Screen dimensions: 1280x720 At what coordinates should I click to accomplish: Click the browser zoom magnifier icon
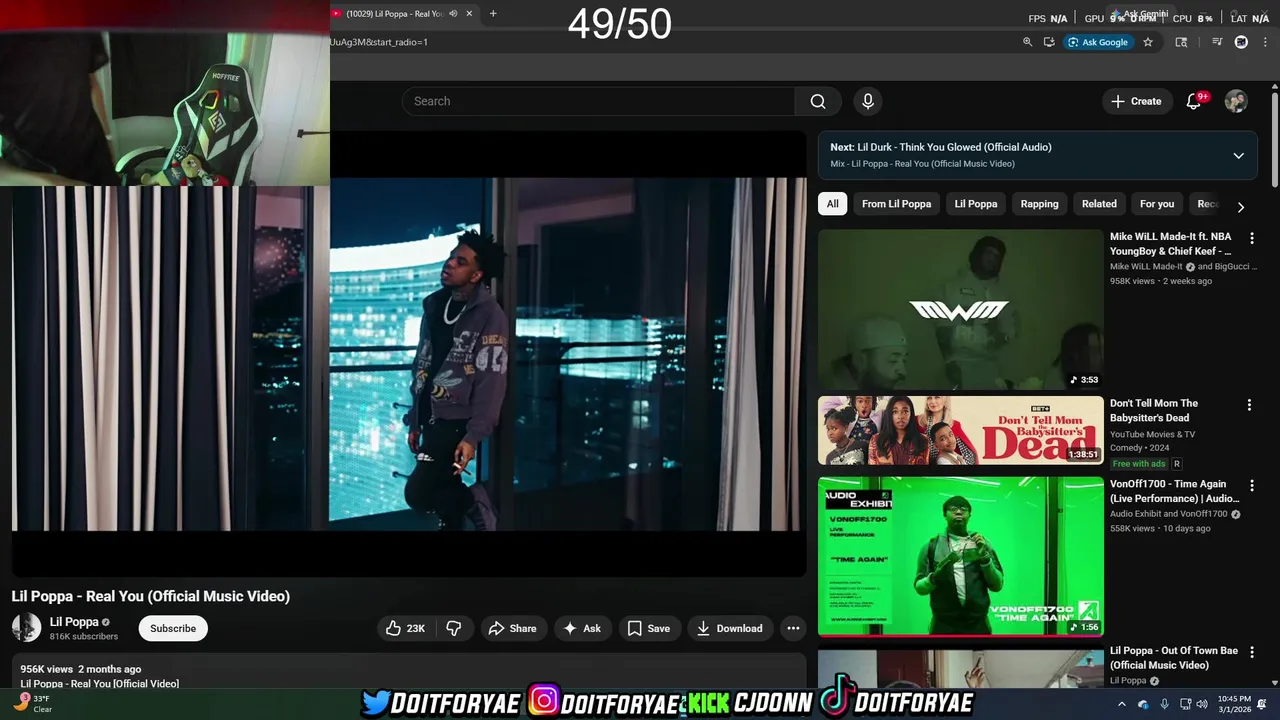click(x=1027, y=42)
